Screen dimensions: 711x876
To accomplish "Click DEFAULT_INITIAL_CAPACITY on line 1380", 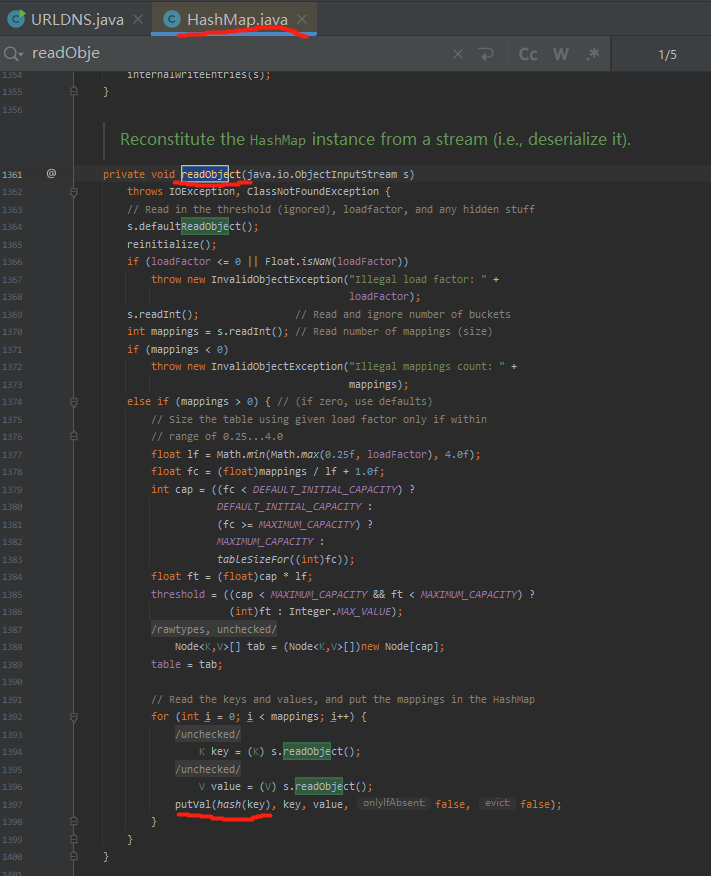I will (289, 507).
